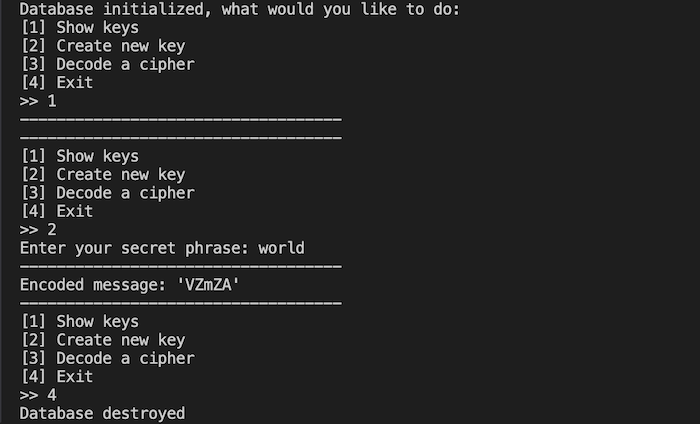
Task: Click the first "[2] Create new key" line
Action: coord(102,45)
